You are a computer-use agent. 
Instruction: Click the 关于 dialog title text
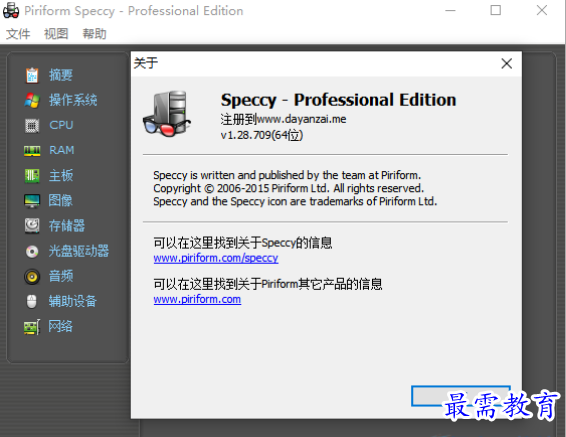pyautogui.click(x=146, y=63)
